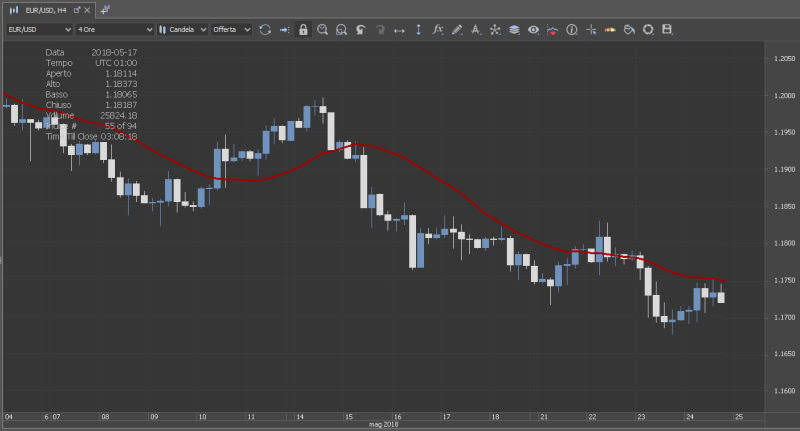Toggle the eye visibility icon
The height and width of the screenshot is (431, 800).
point(533,30)
